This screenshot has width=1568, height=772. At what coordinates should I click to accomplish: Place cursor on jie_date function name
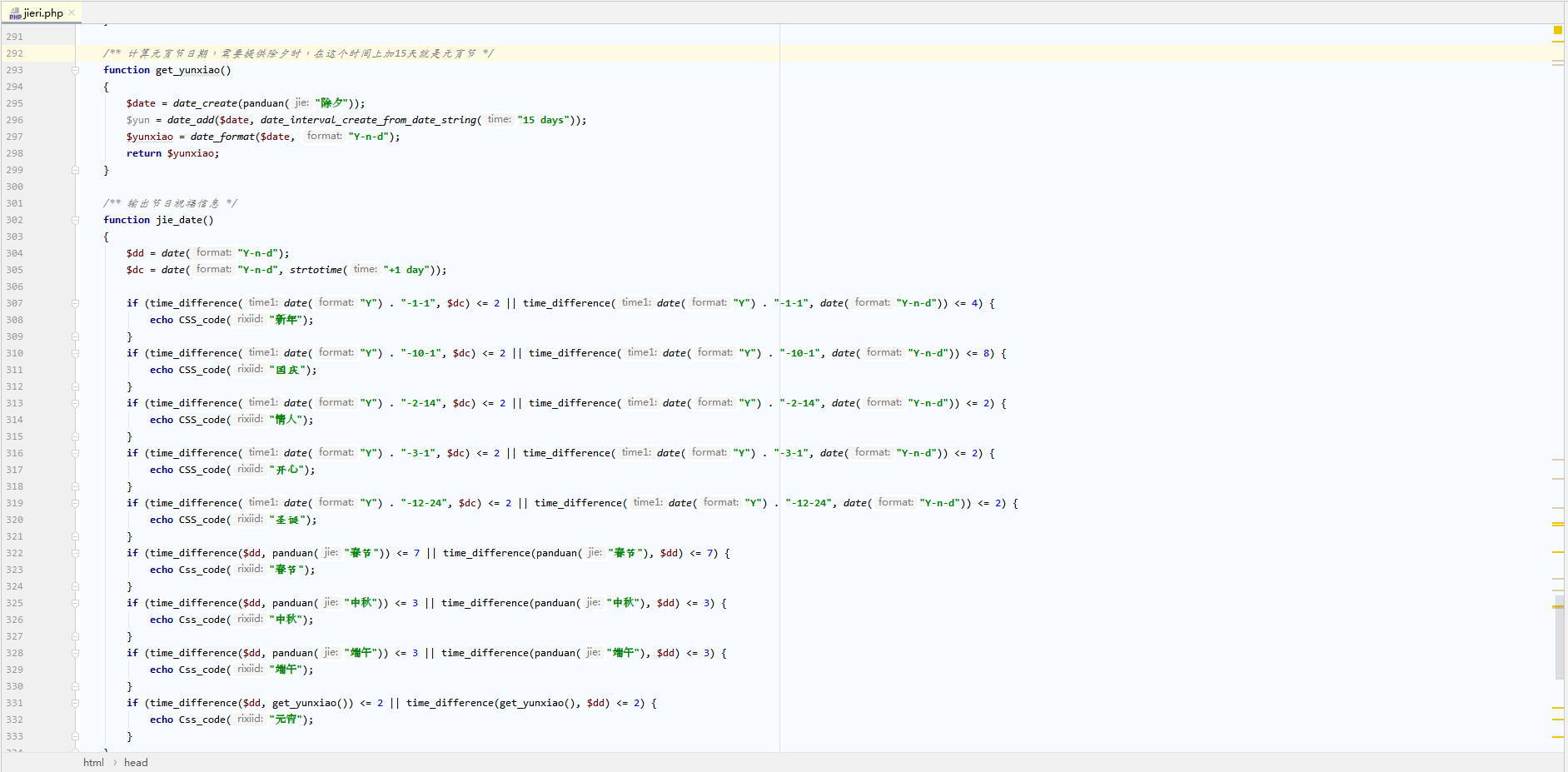coord(179,220)
